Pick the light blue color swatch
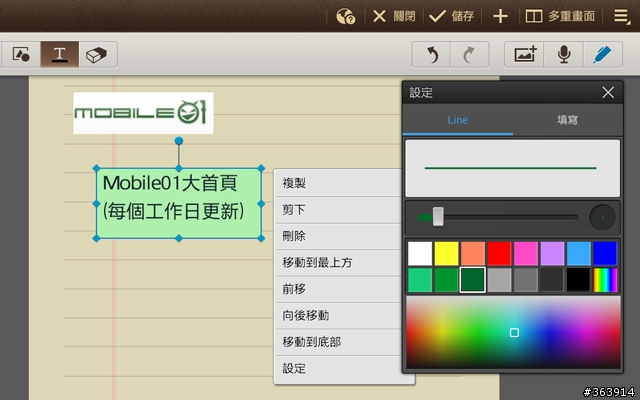 pos(579,253)
